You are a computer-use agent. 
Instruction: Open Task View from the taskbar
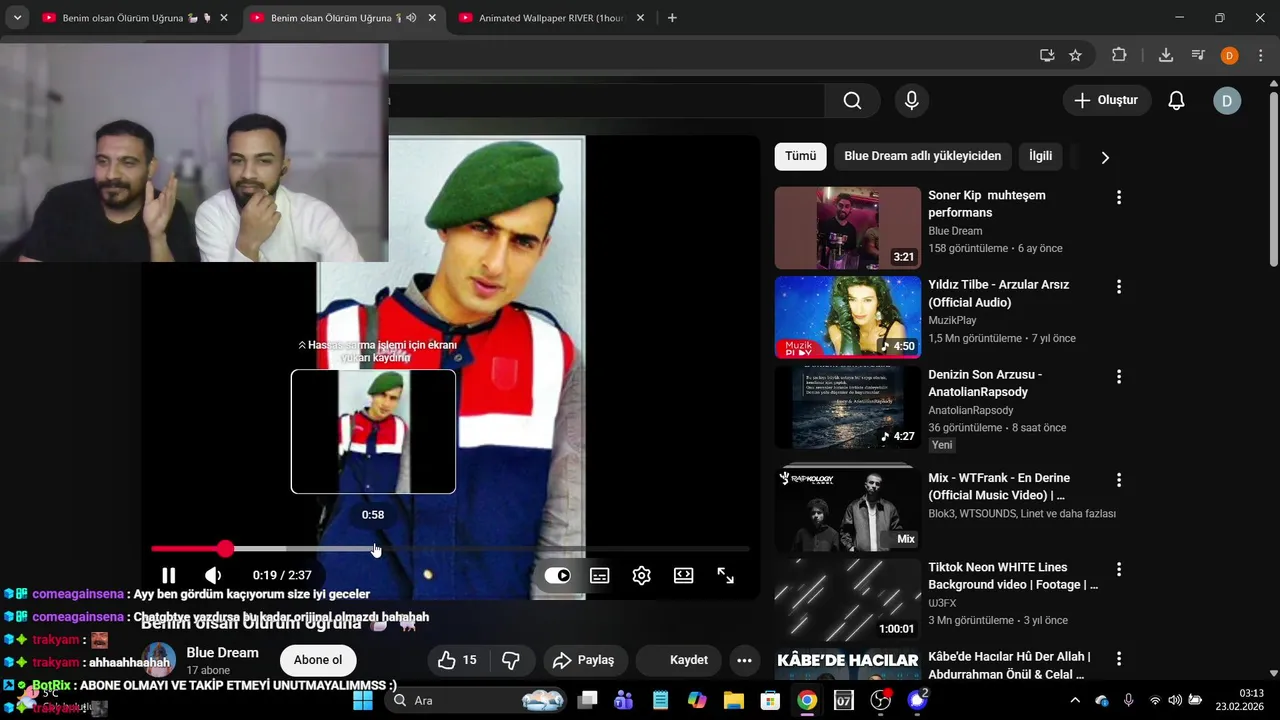coord(587,700)
